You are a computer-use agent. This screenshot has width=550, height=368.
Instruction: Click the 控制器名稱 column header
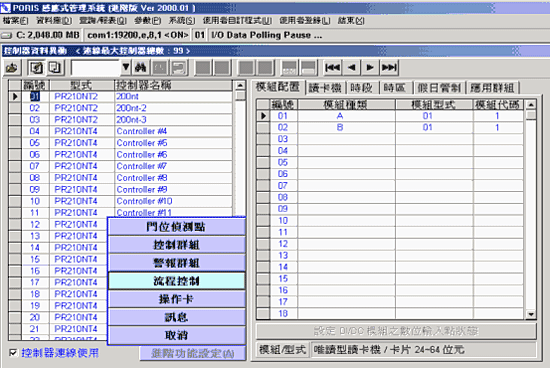pos(173,85)
